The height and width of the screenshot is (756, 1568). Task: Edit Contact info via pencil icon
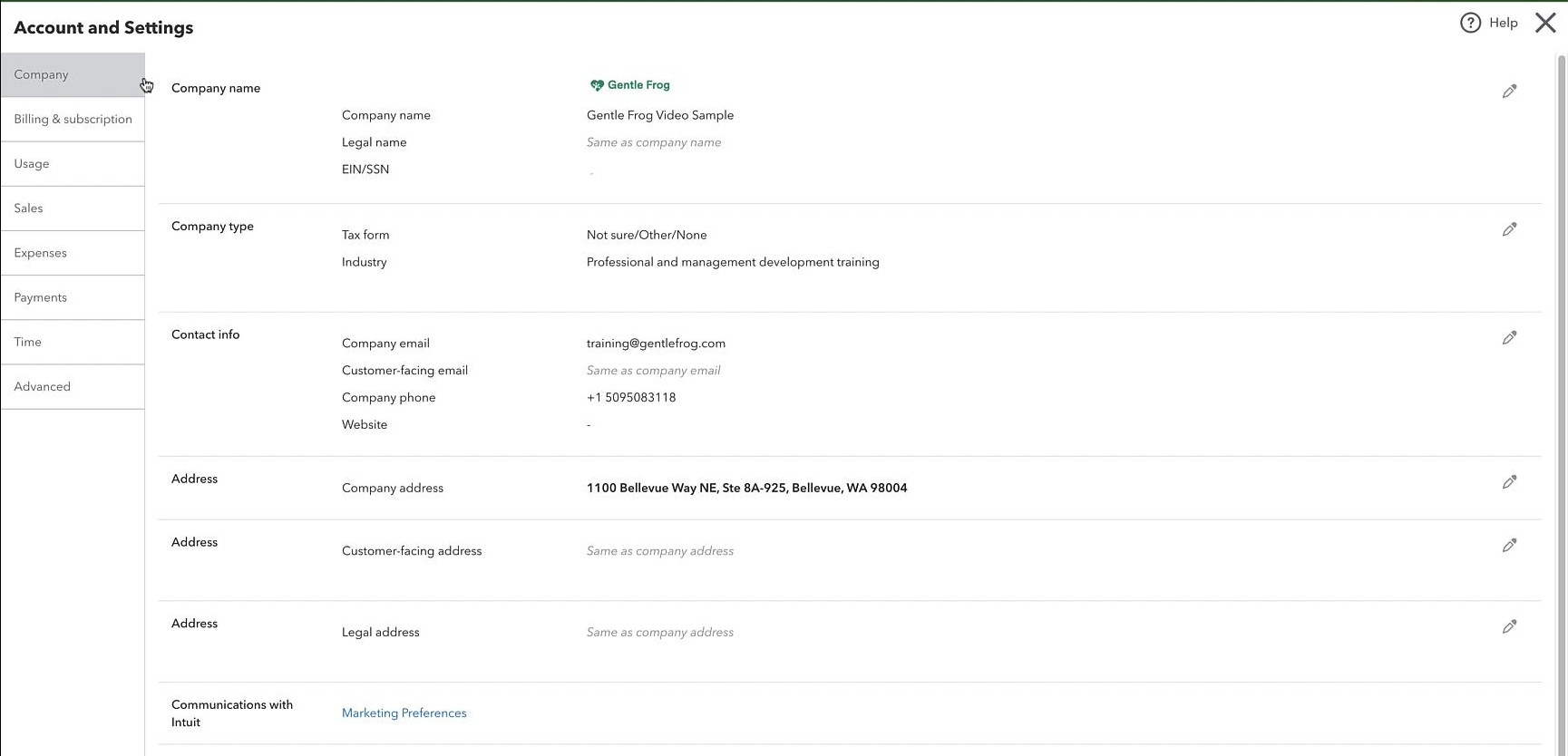[1509, 338]
